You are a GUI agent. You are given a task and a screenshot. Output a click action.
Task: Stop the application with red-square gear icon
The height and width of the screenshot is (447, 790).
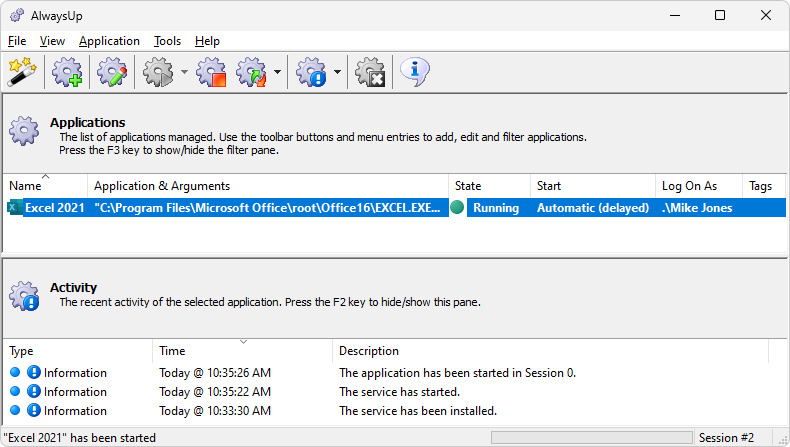pos(212,72)
